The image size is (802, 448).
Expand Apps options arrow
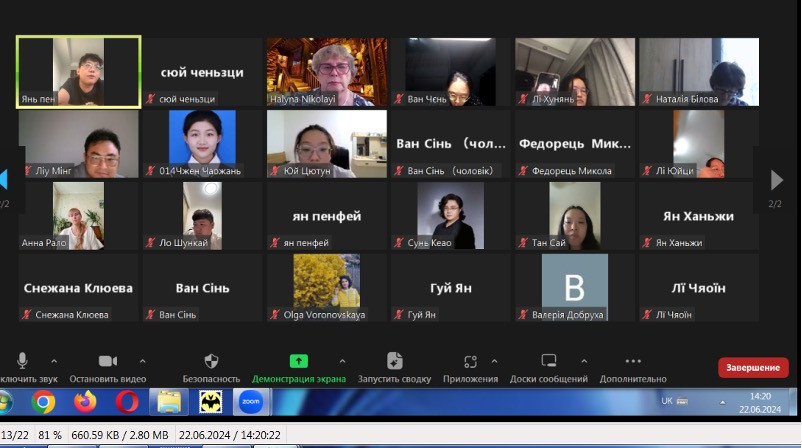pos(495,362)
